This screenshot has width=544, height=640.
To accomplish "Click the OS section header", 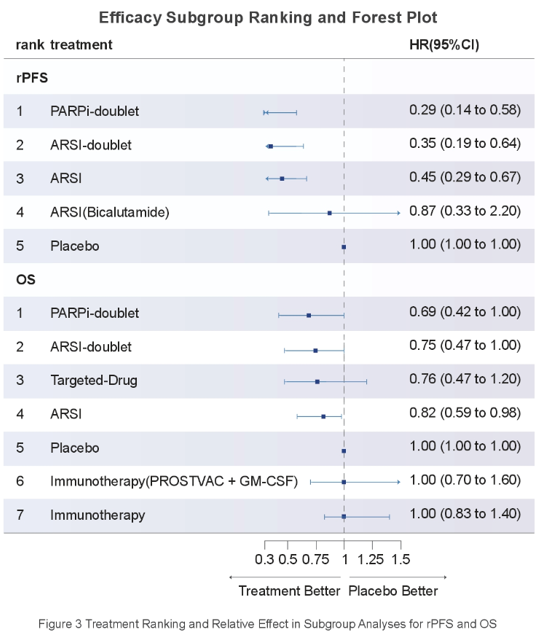I will click(26, 280).
